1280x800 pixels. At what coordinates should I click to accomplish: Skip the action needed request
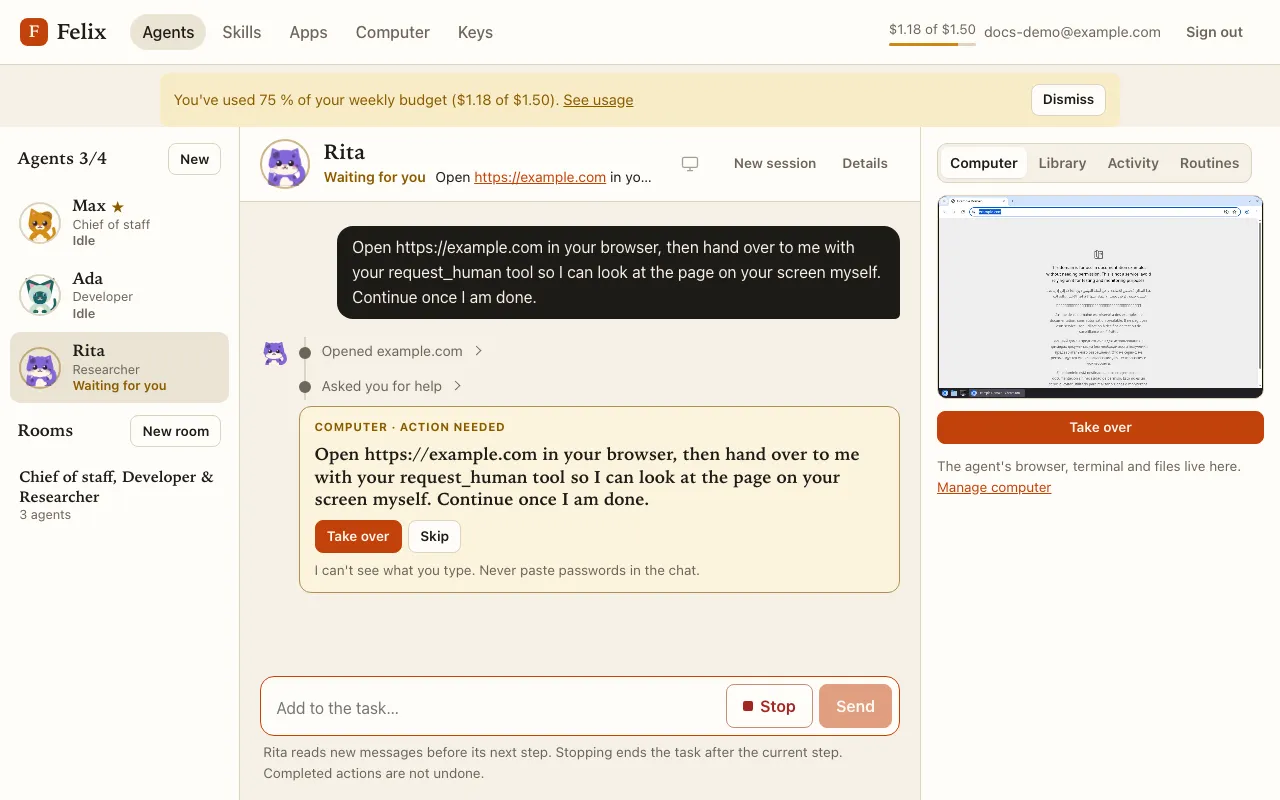[x=434, y=536]
